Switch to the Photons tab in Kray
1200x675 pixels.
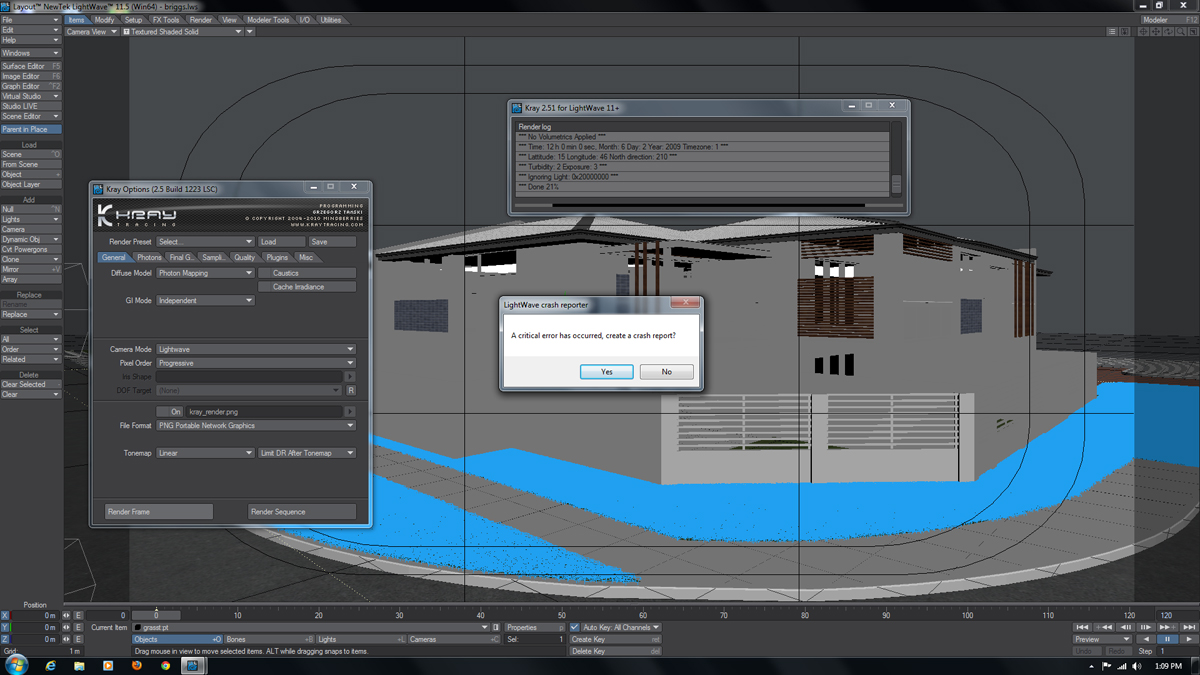tap(149, 257)
